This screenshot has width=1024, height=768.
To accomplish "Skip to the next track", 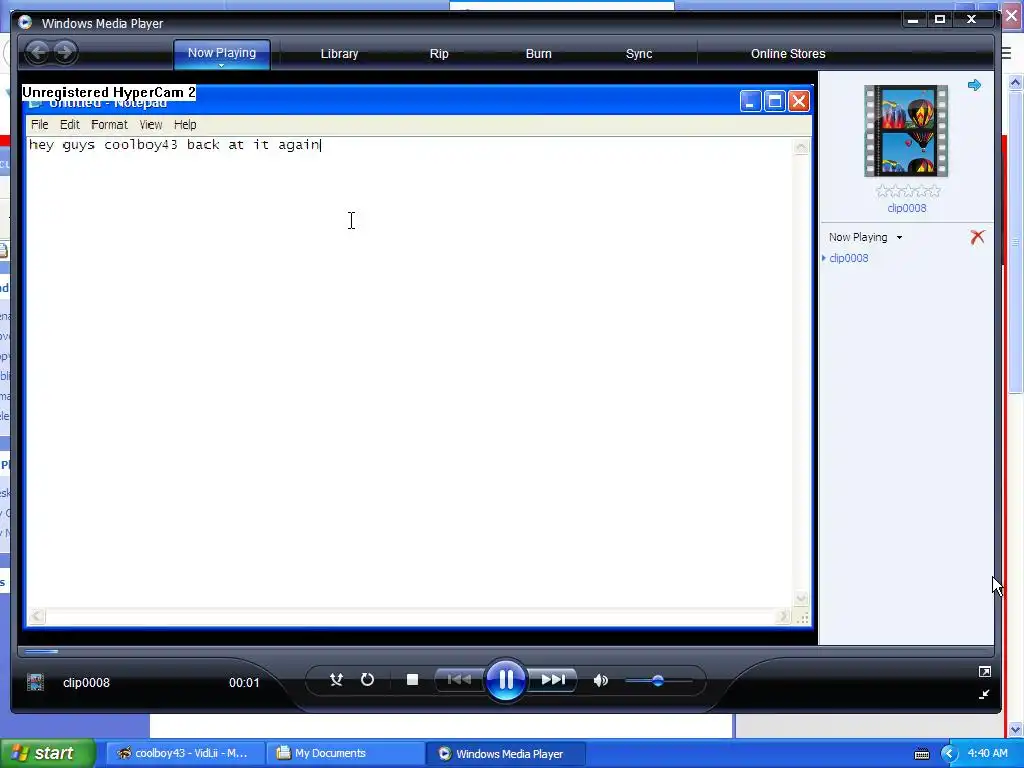I will 552,680.
